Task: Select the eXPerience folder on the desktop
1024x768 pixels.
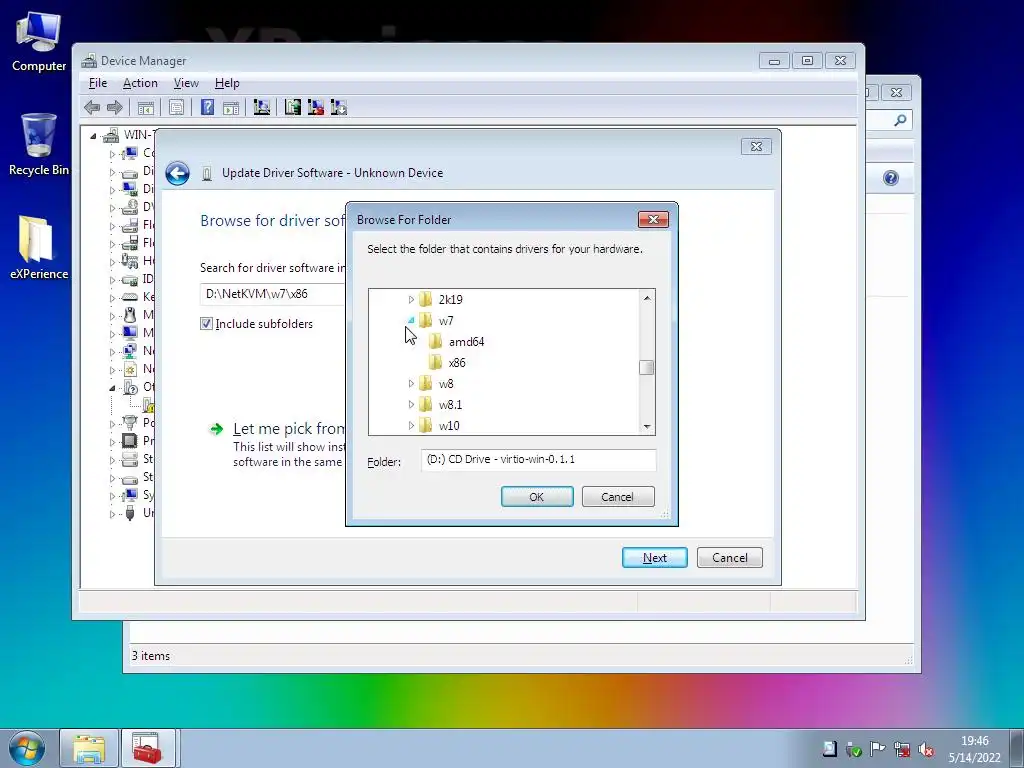Action: click(39, 248)
